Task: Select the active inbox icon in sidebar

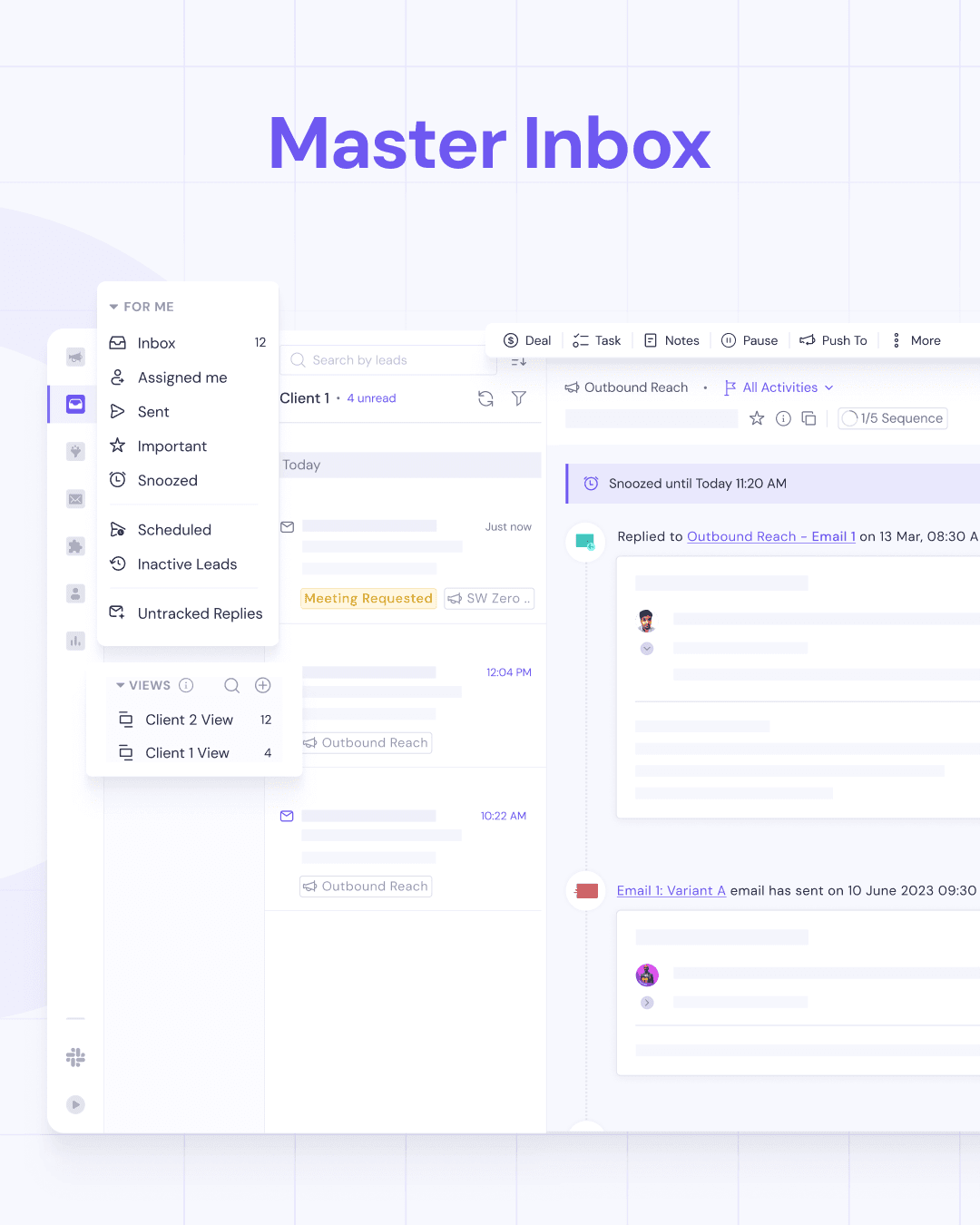Action: (75, 404)
